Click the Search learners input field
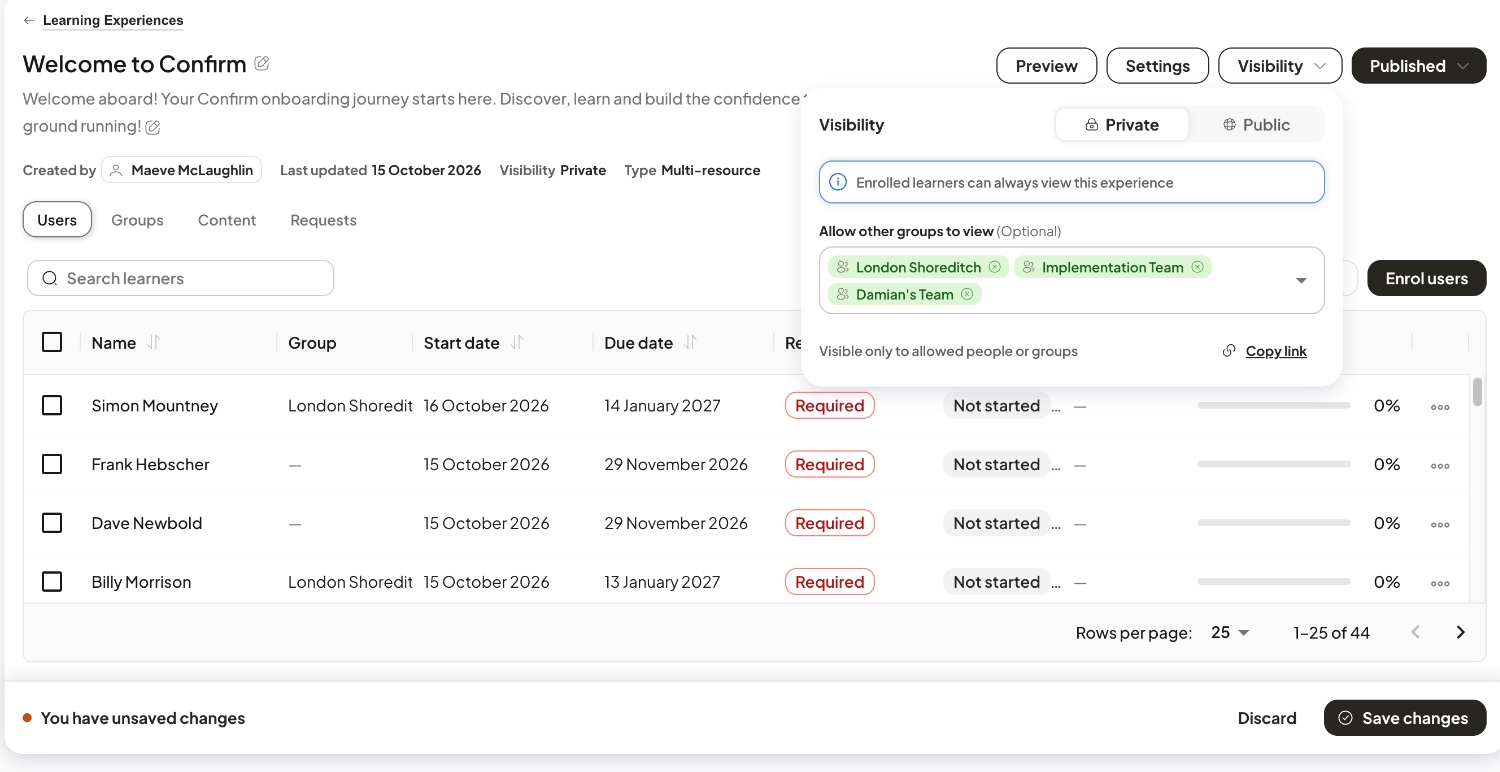This screenshot has width=1500, height=772. (180, 278)
